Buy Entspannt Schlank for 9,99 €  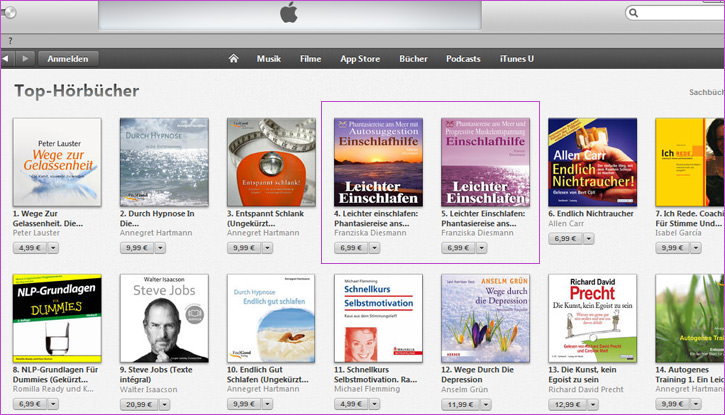[x=244, y=248]
